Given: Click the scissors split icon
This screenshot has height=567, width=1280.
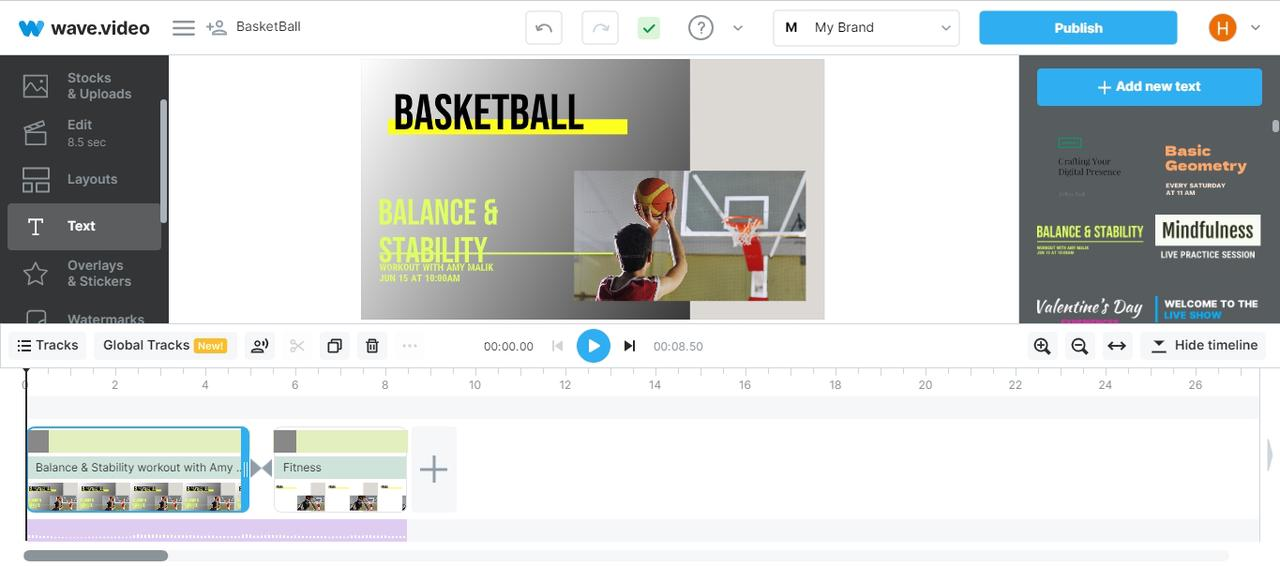Looking at the screenshot, I should point(297,346).
